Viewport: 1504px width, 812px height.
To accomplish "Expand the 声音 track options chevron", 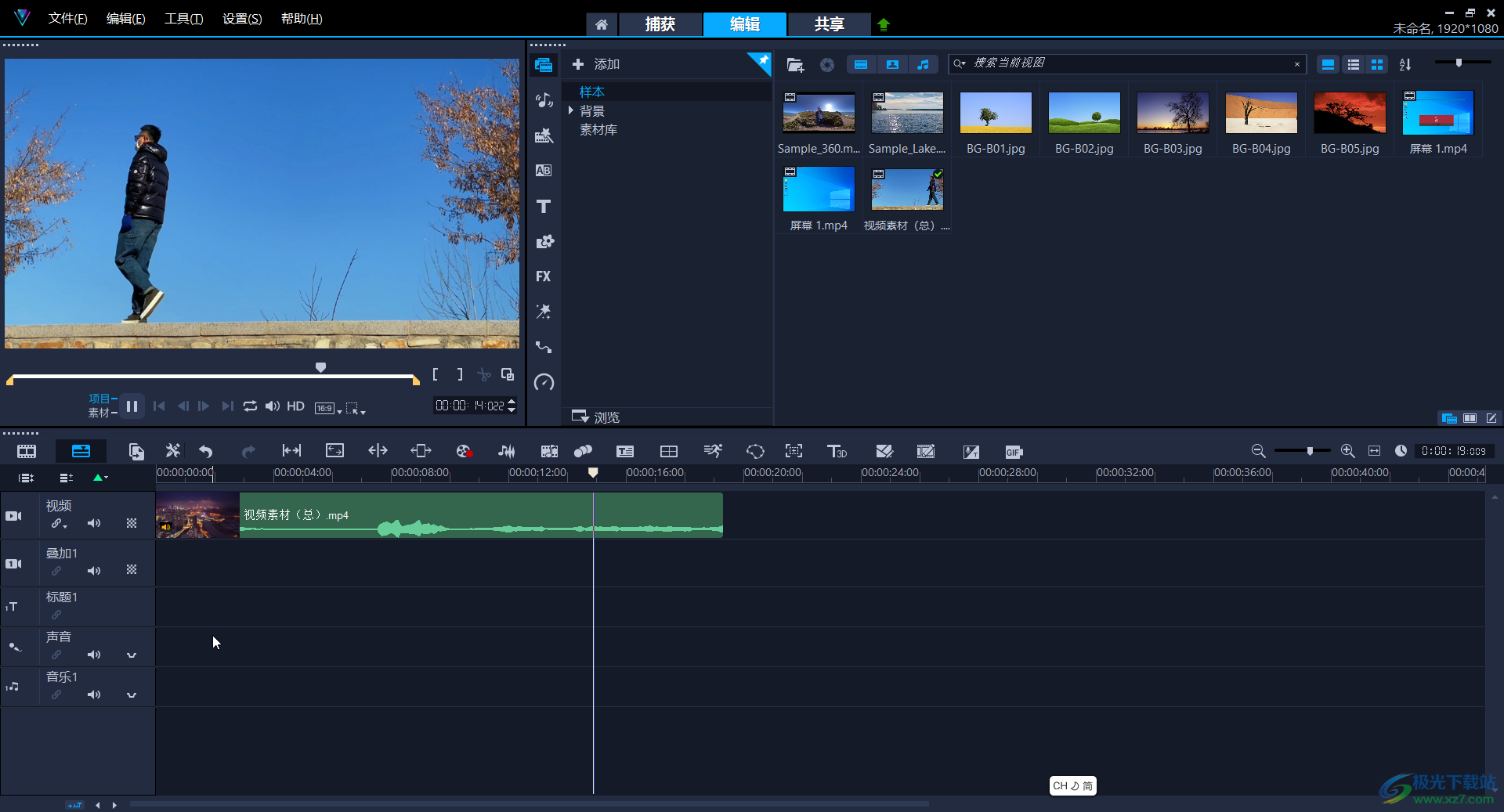I will tap(132, 655).
